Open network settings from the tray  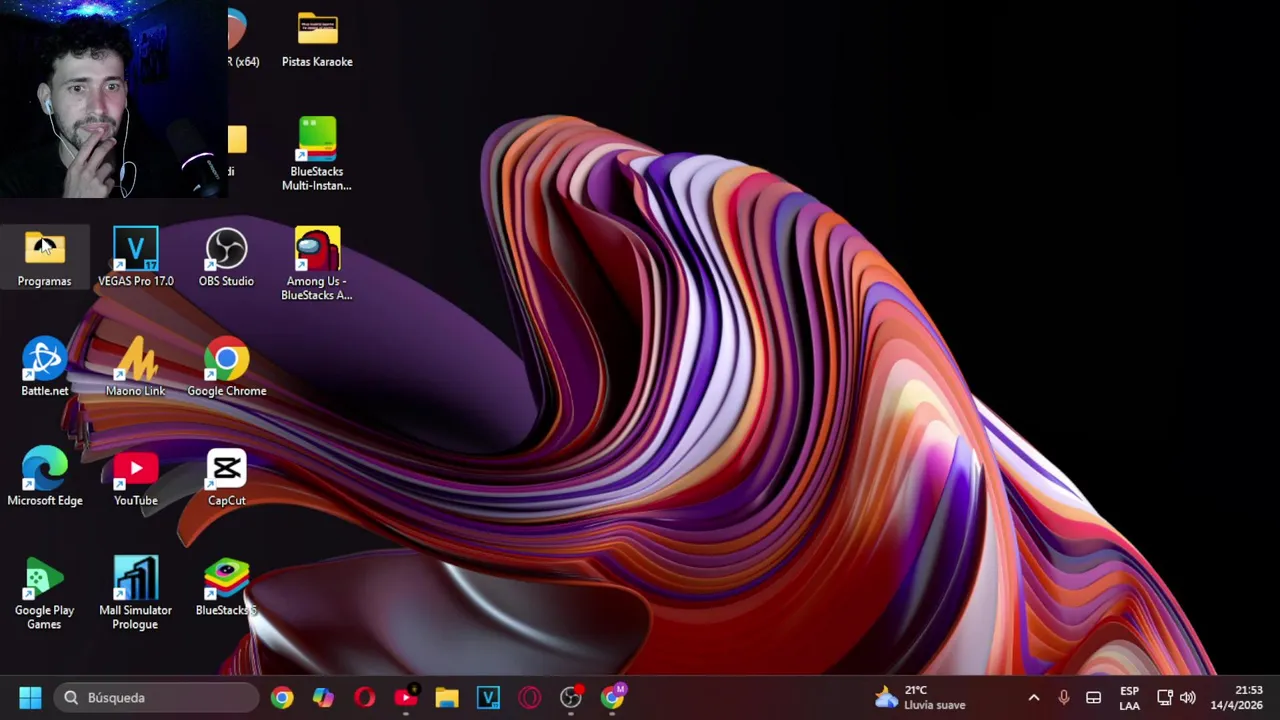pyautogui.click(x=1165, y=697)
